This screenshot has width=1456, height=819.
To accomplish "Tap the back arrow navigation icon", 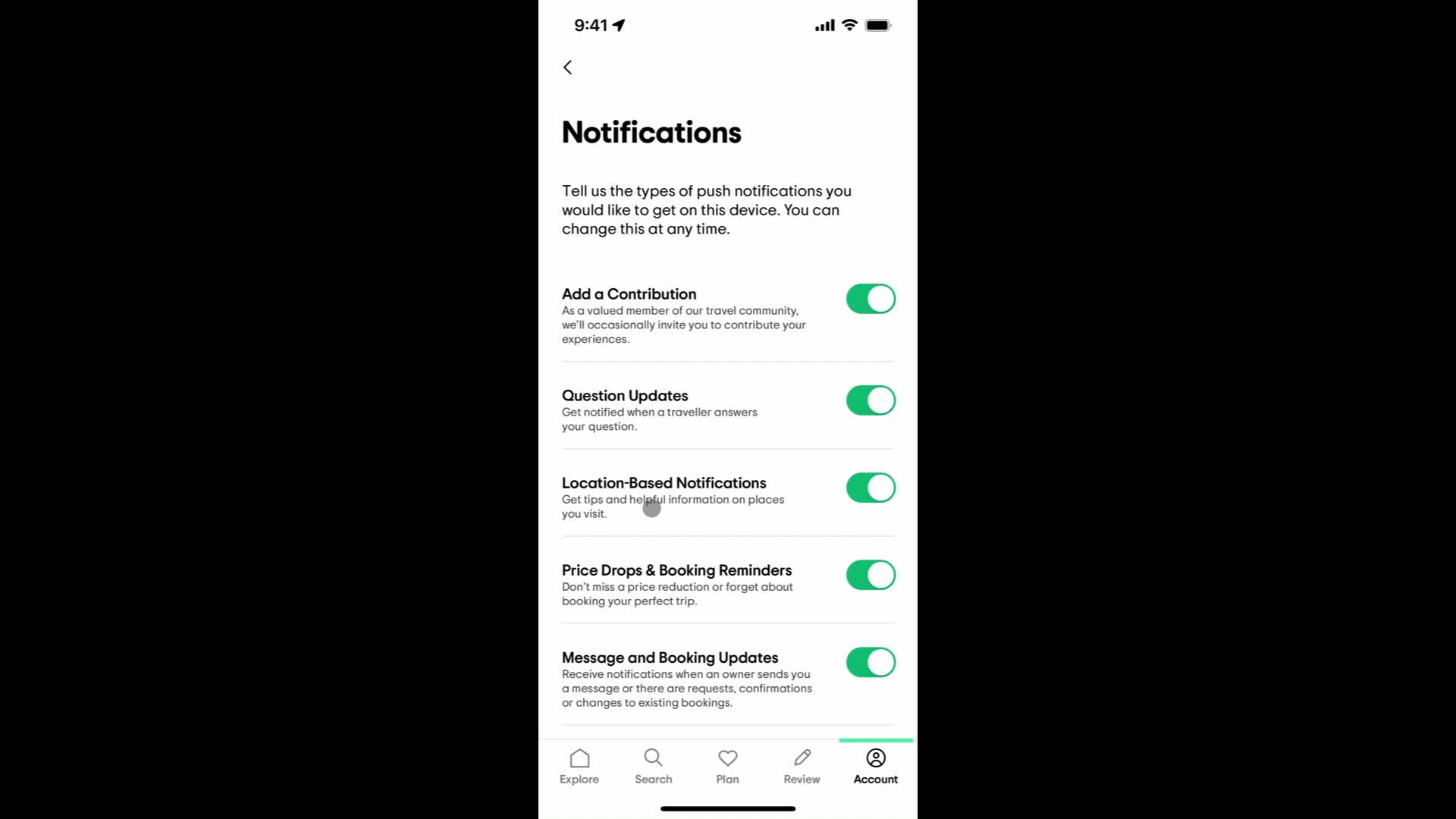I will (568, 67).
